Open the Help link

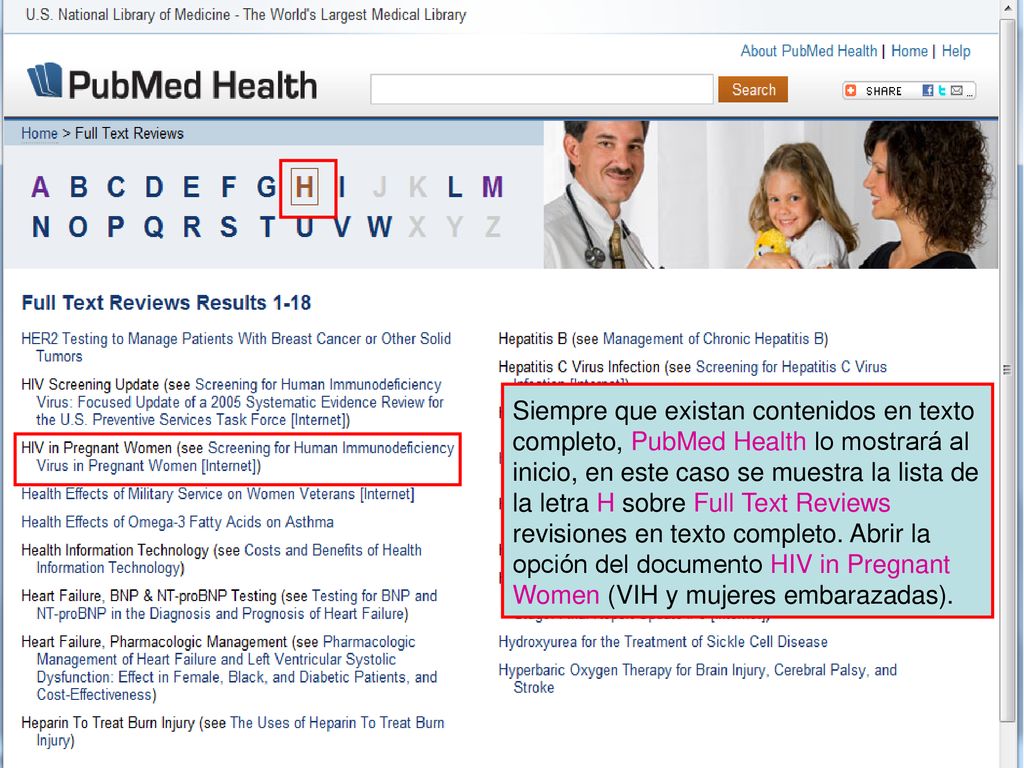click(x=955, y=51)
